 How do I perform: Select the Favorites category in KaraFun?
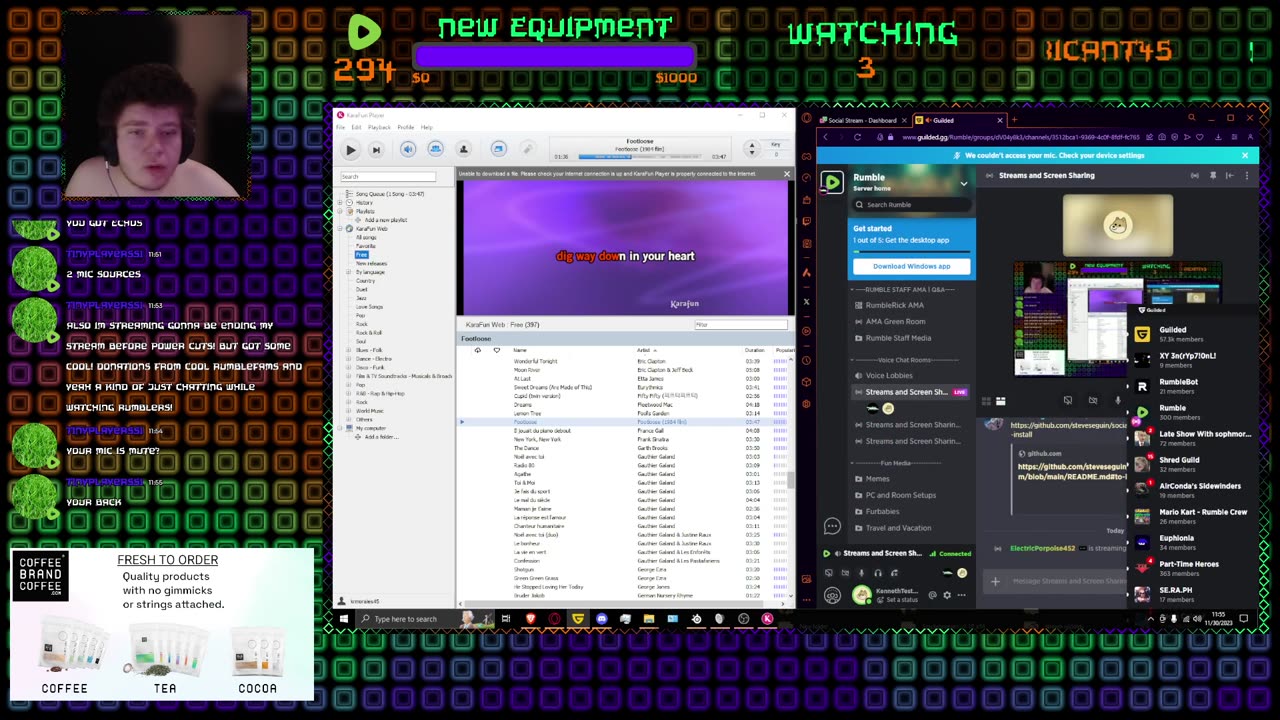[366, 246]
